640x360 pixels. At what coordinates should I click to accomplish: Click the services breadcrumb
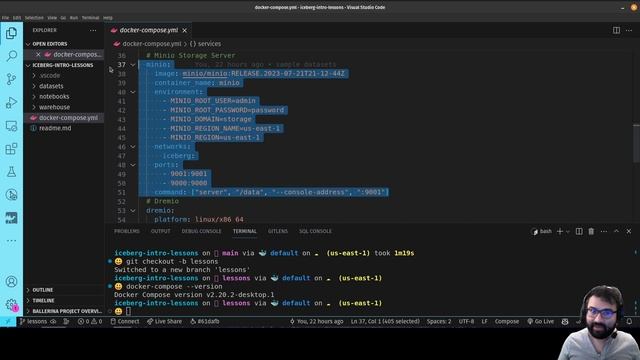point(205,44)
